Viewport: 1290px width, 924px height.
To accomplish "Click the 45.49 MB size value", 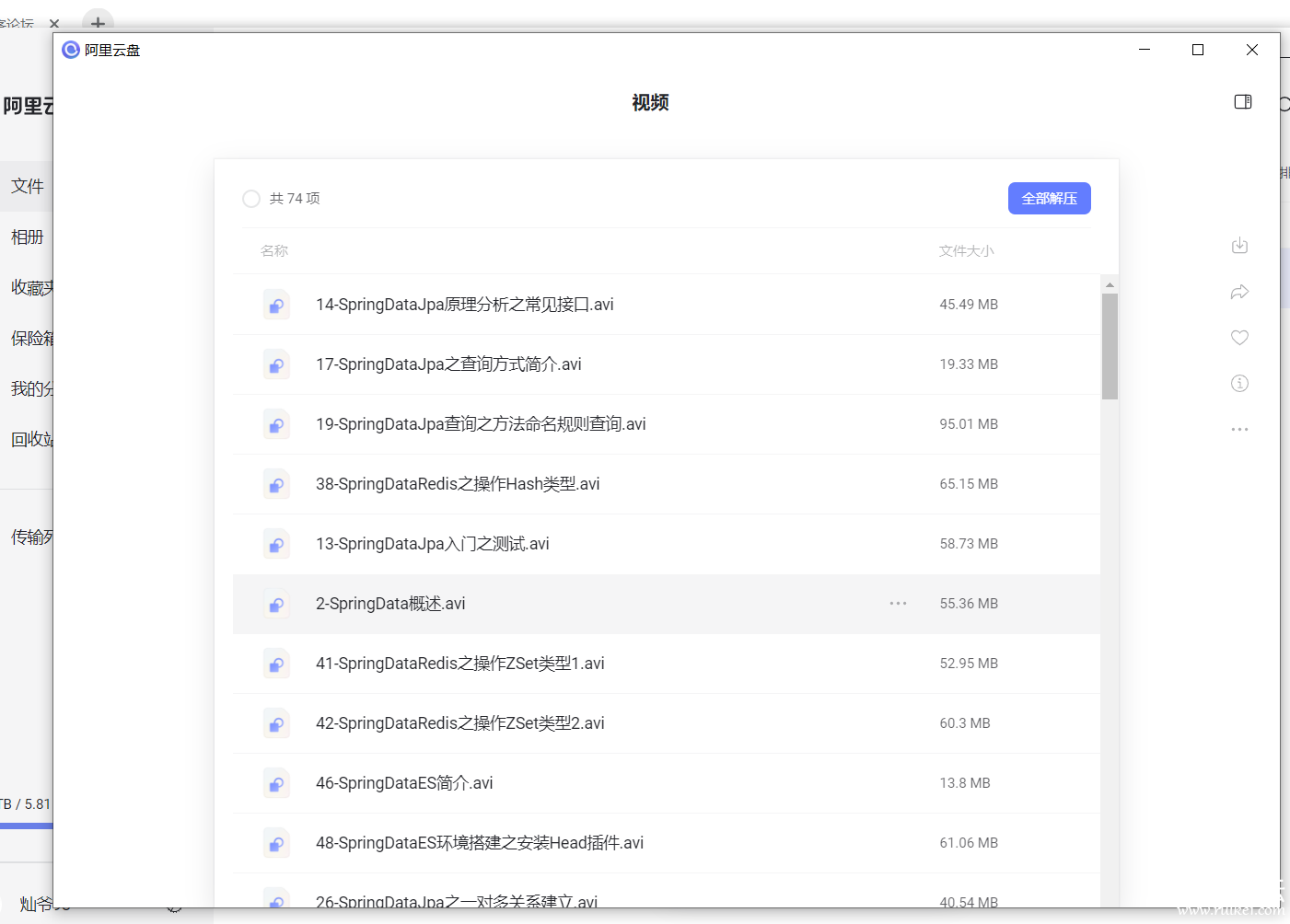I will tap(969, 305).
